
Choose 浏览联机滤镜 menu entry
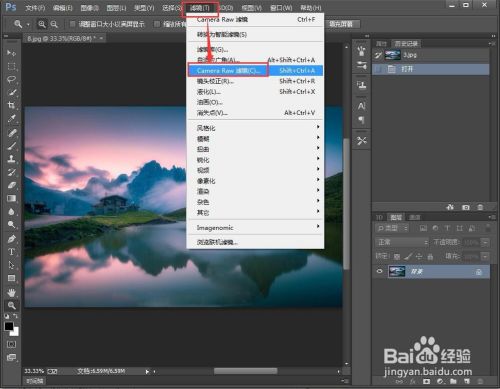pyautogui.click(x=255, y=242)
